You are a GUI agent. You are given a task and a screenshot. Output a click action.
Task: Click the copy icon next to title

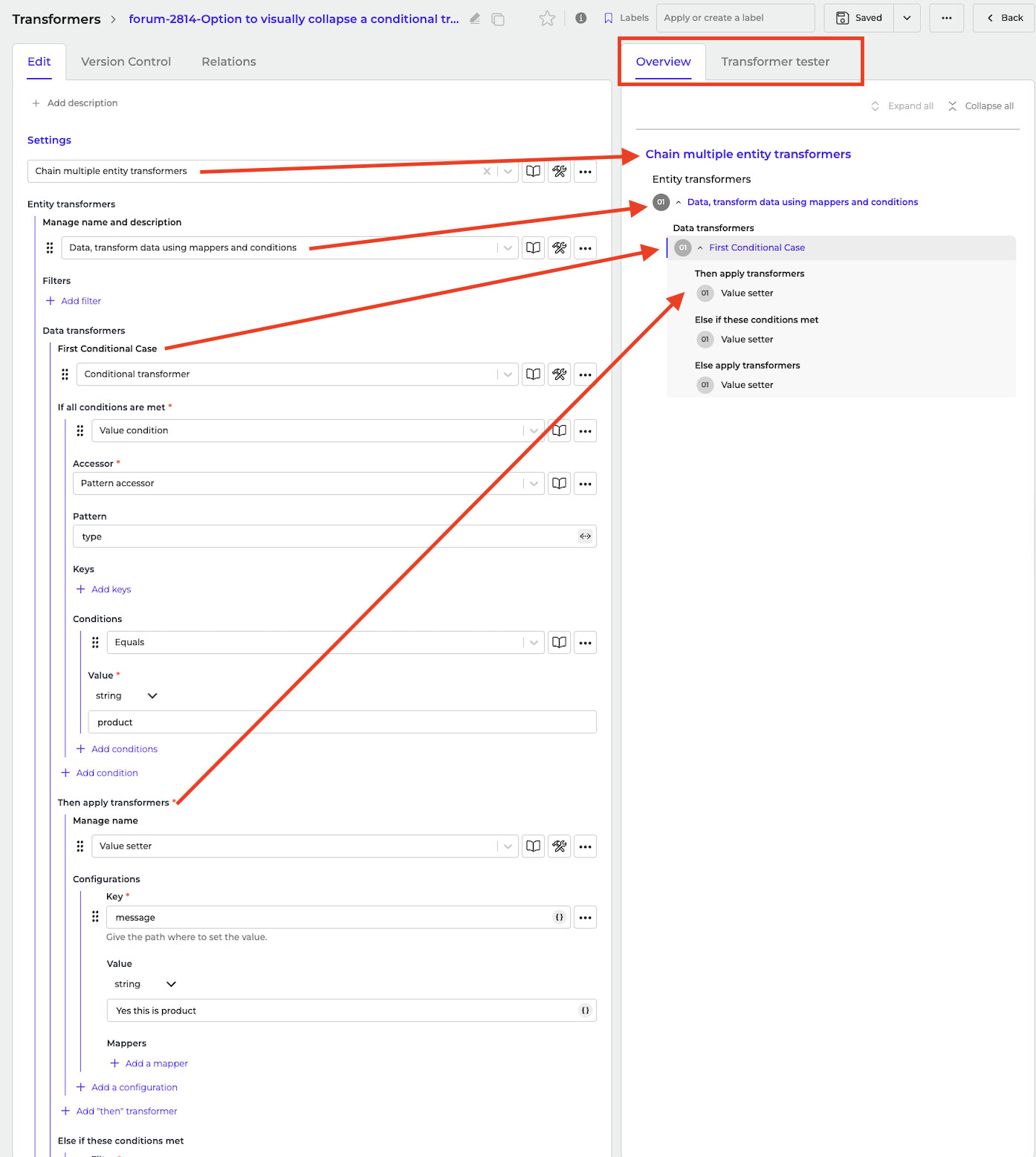coord(498,19)
